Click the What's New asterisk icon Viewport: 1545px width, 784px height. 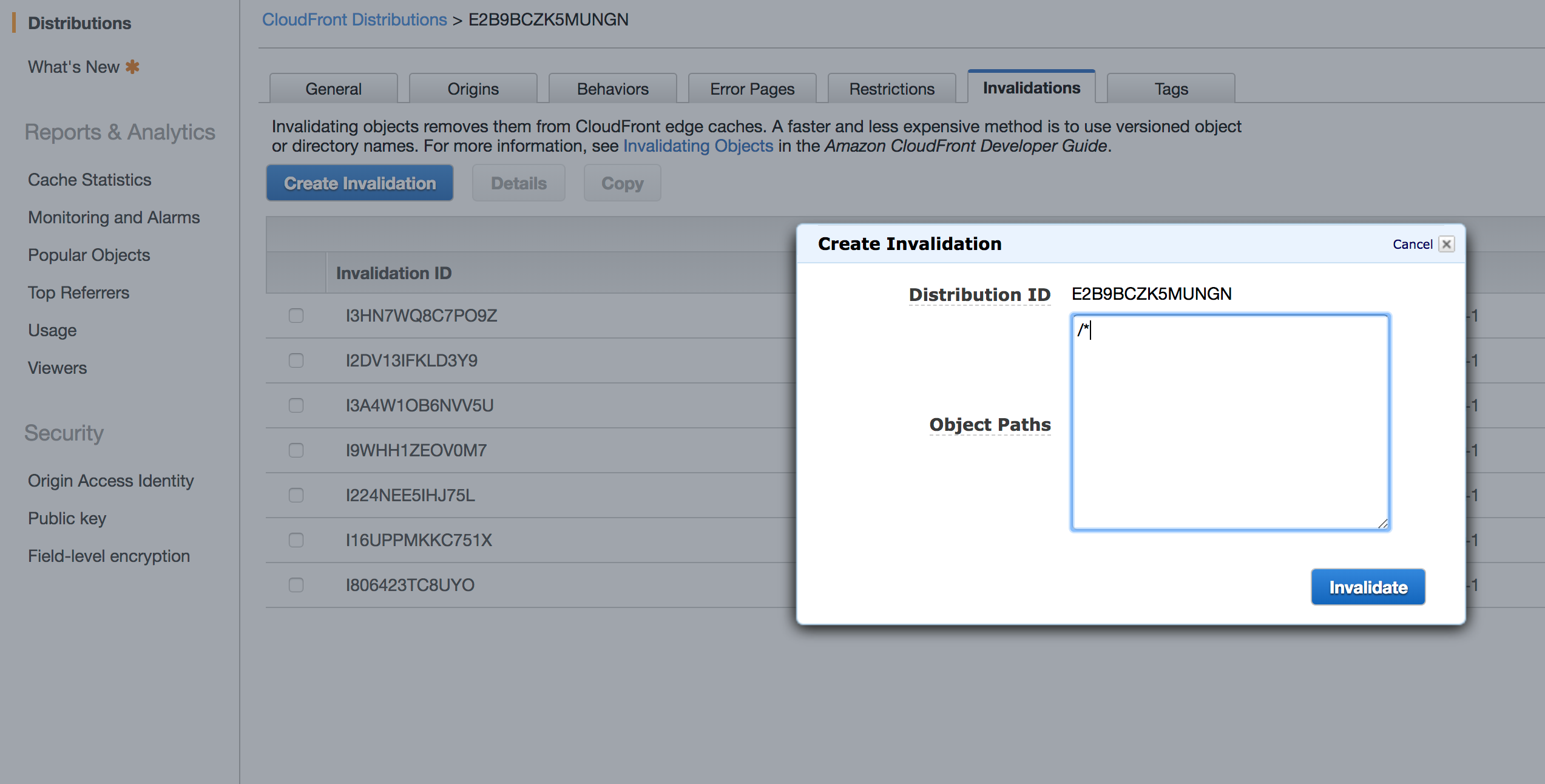tap(132, 67)
